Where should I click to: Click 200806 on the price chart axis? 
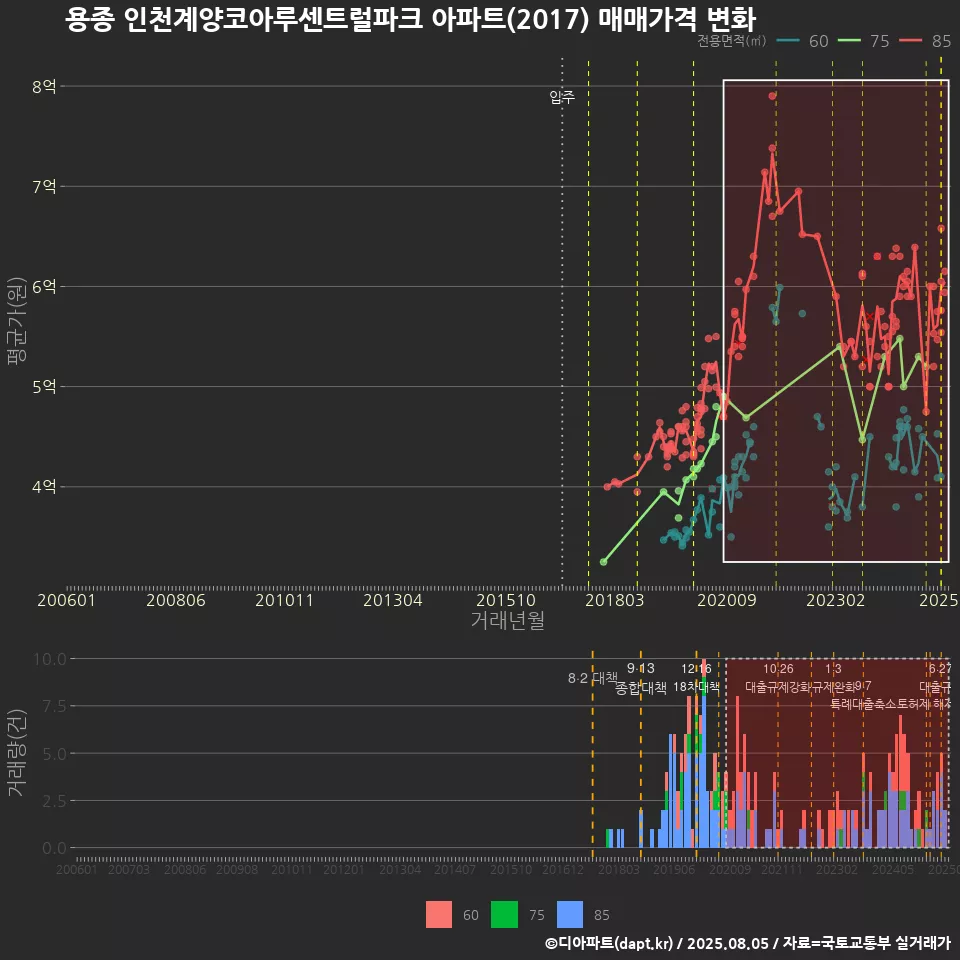[x=176, y=600]
